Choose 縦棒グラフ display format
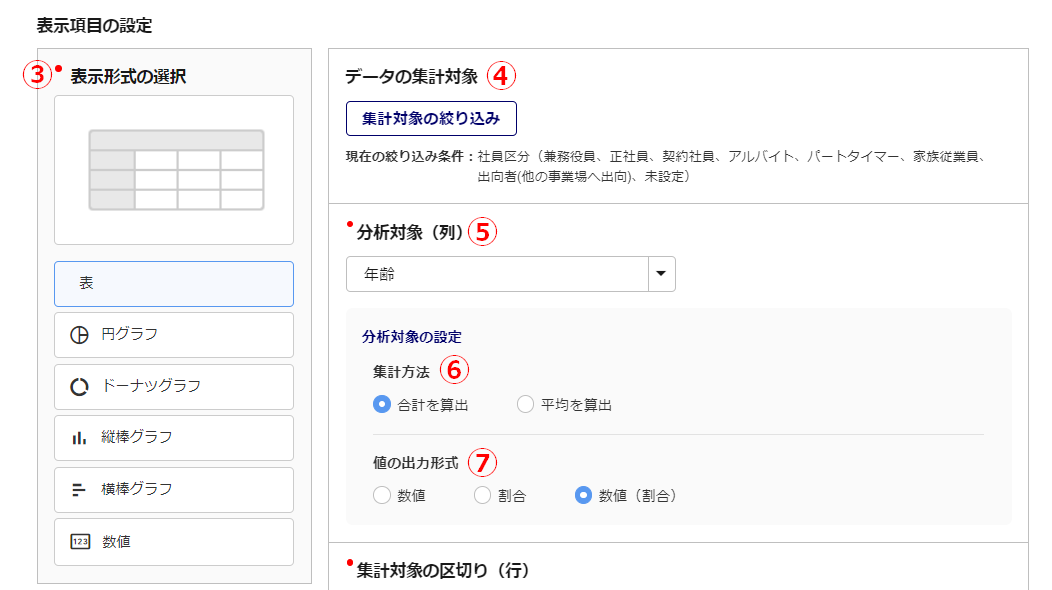This screenshot has height=590, width=1052. pos(174,438)
